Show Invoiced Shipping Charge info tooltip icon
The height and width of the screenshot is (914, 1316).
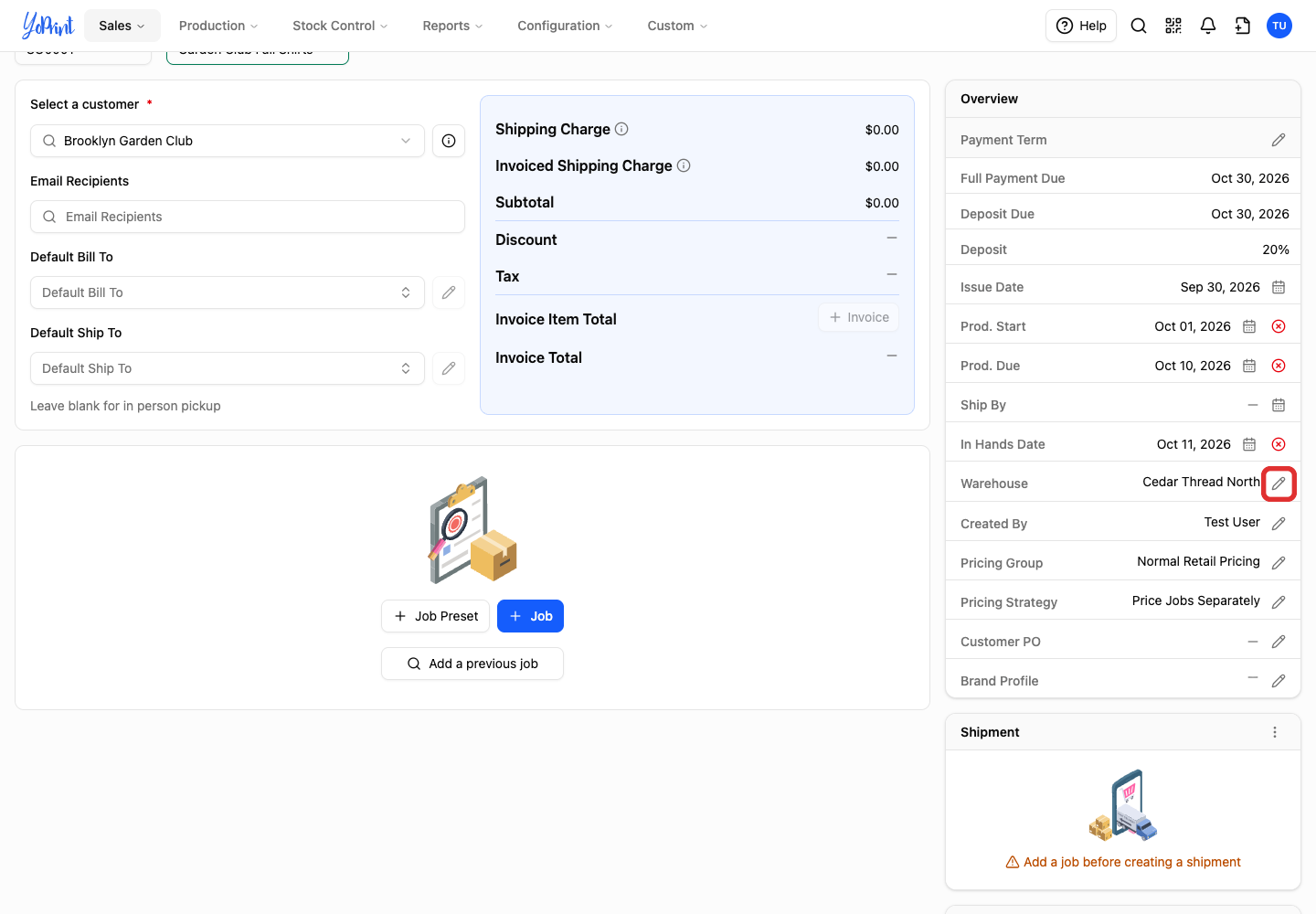pyautogui.click(x=684, y=165)
